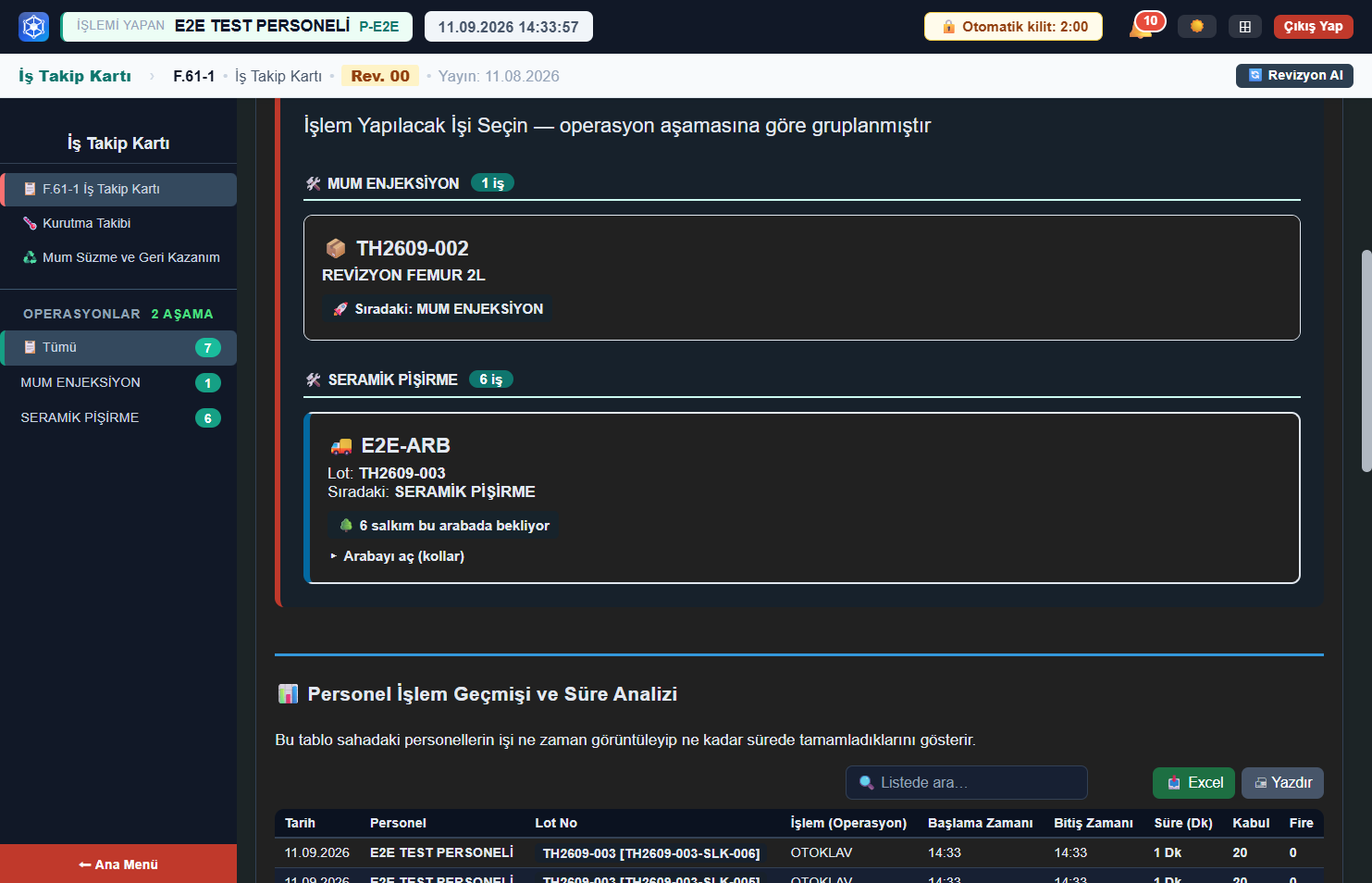The image size is (1372, 883).
Task: Click the Rev. 00 revision badge
Action: [x=380, y=76]
